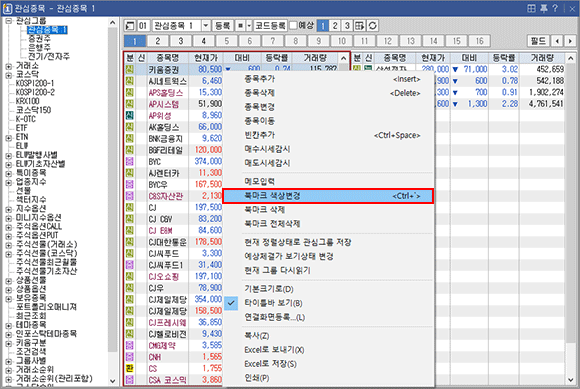This screenshot has width=580, height=389.
Task: Select K-OTC in the tree
Action: 26,119
